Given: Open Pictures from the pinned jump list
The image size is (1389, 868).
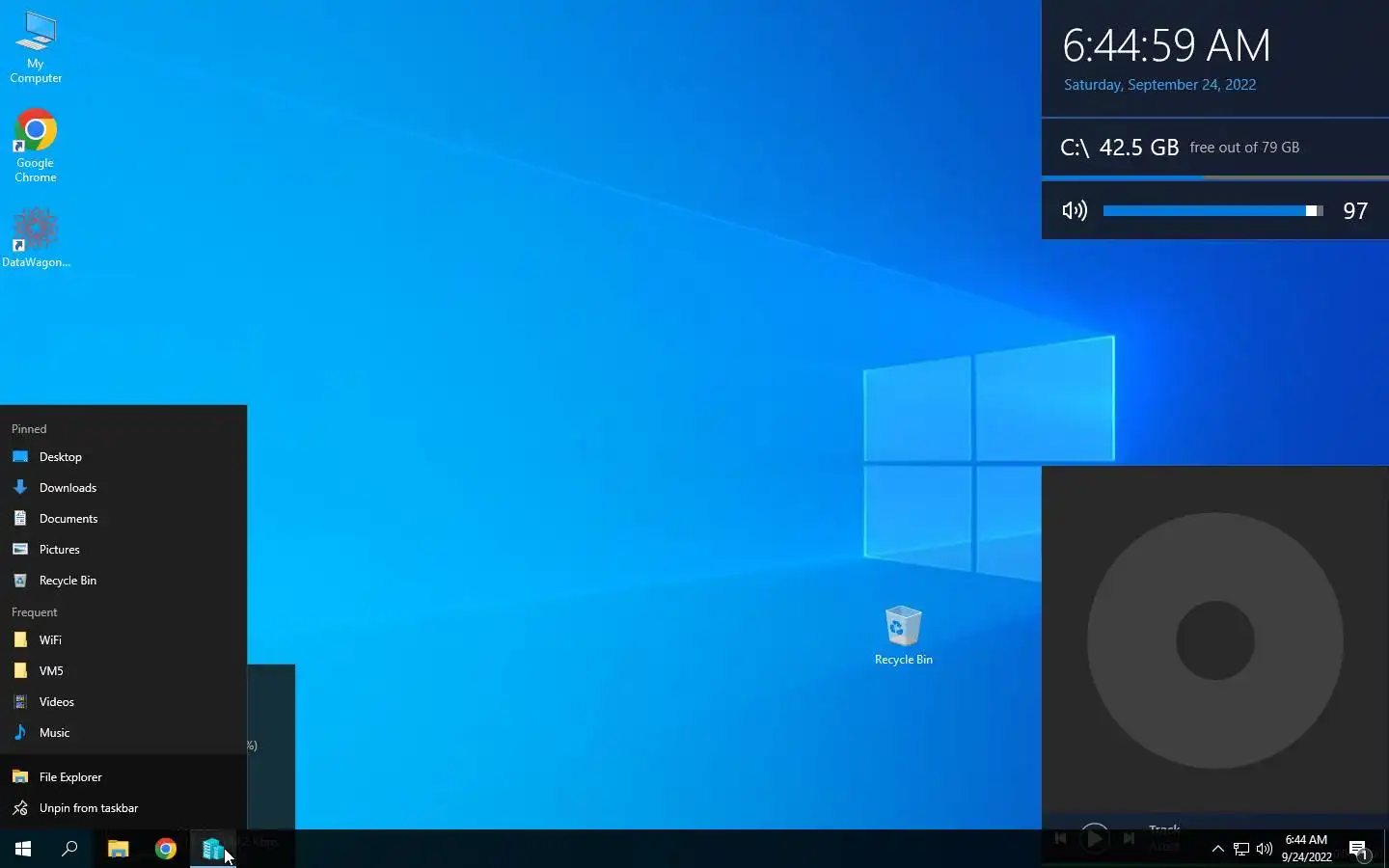Looking at the screenshot, I should pos(123,550).
